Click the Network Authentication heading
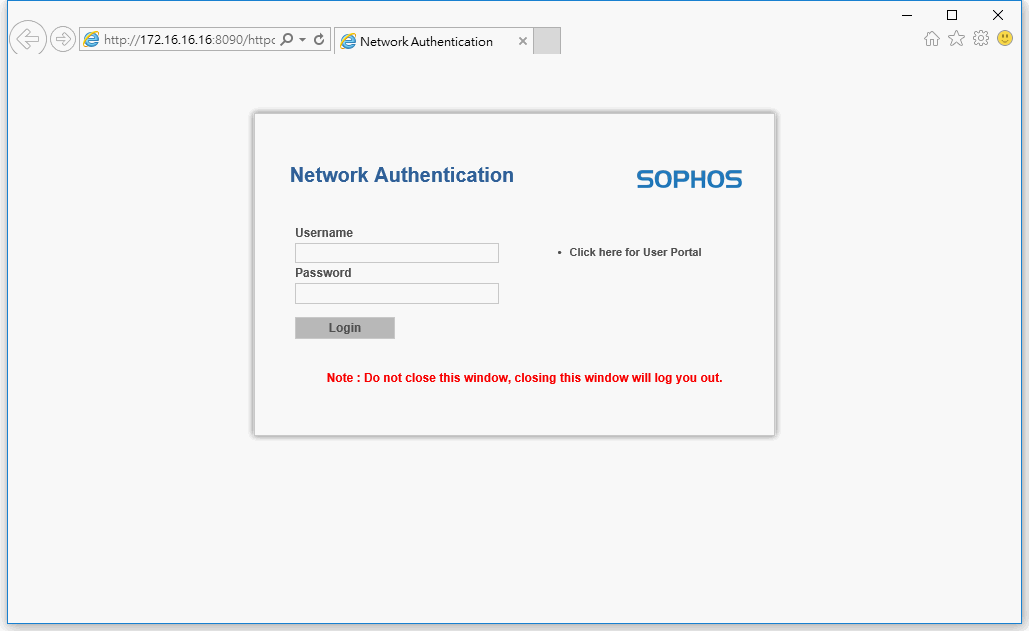Image resolution: width=1029 pixels, height=631 pixels. pyautogui.click(x=402, y=175)
